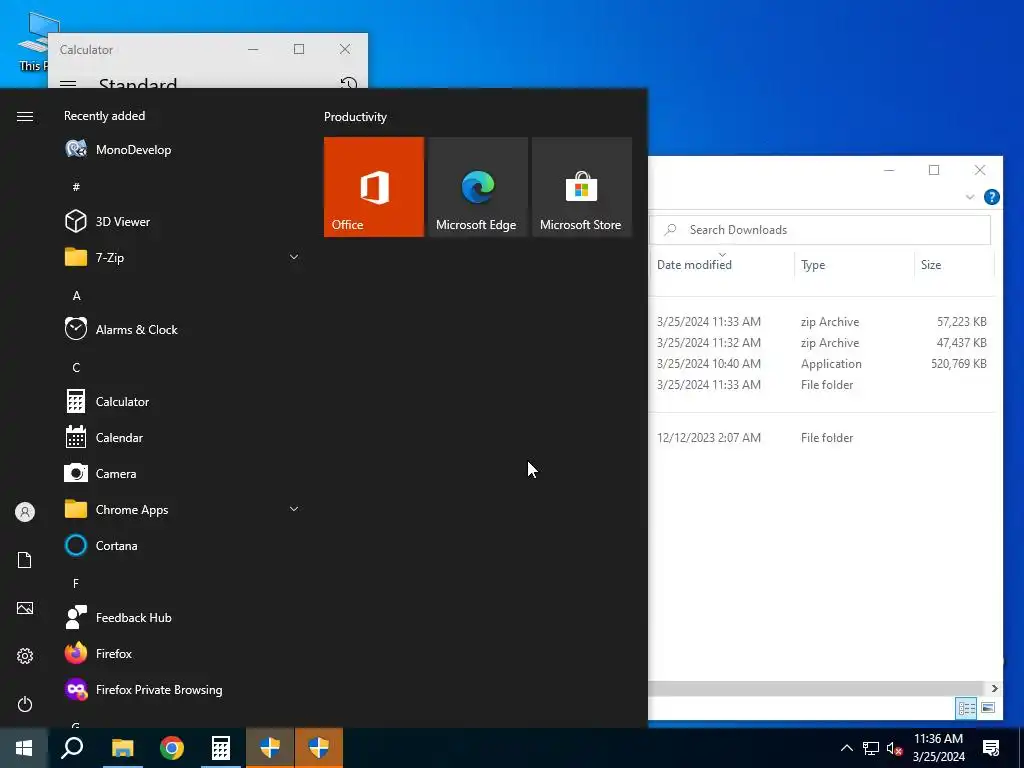Open Documents from Start sidebar
The height and width of the screenshot is (768, 1024).
(25, 560)
